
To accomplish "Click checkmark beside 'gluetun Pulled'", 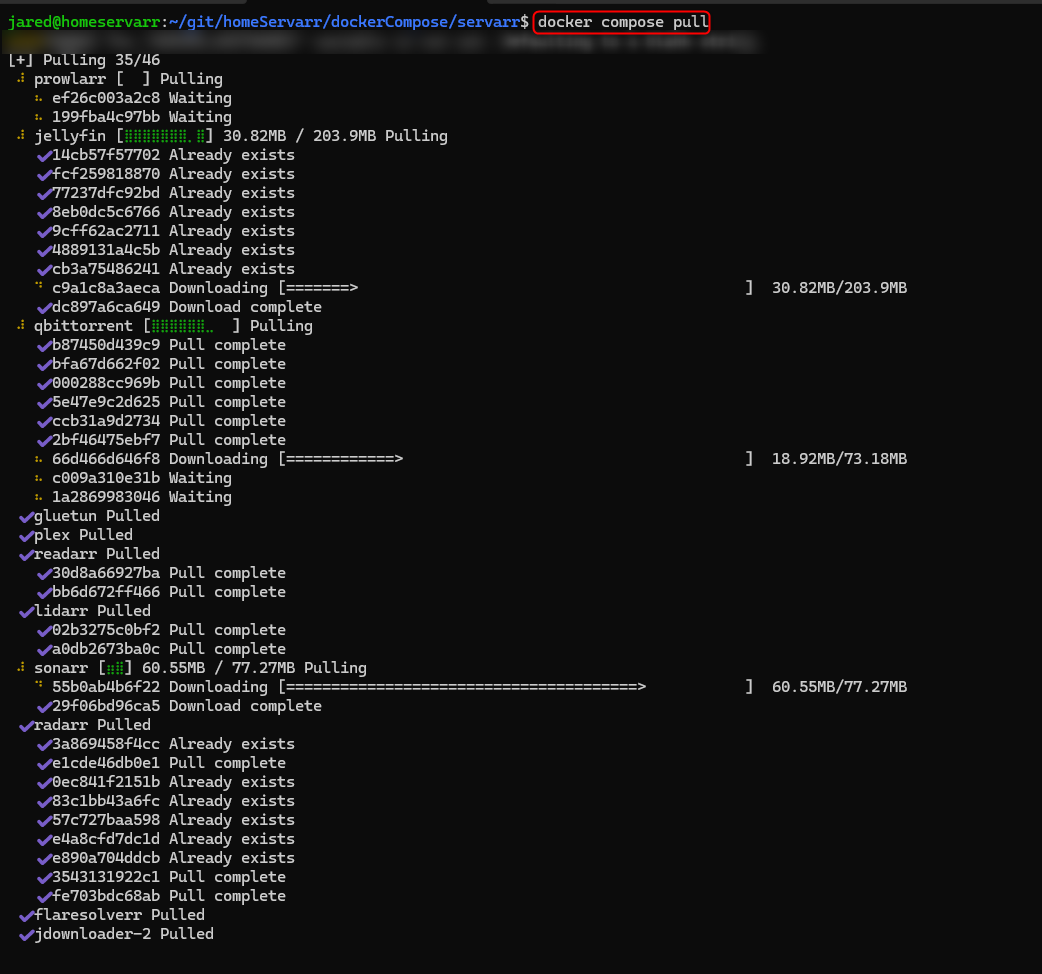I will click(27, 517).
